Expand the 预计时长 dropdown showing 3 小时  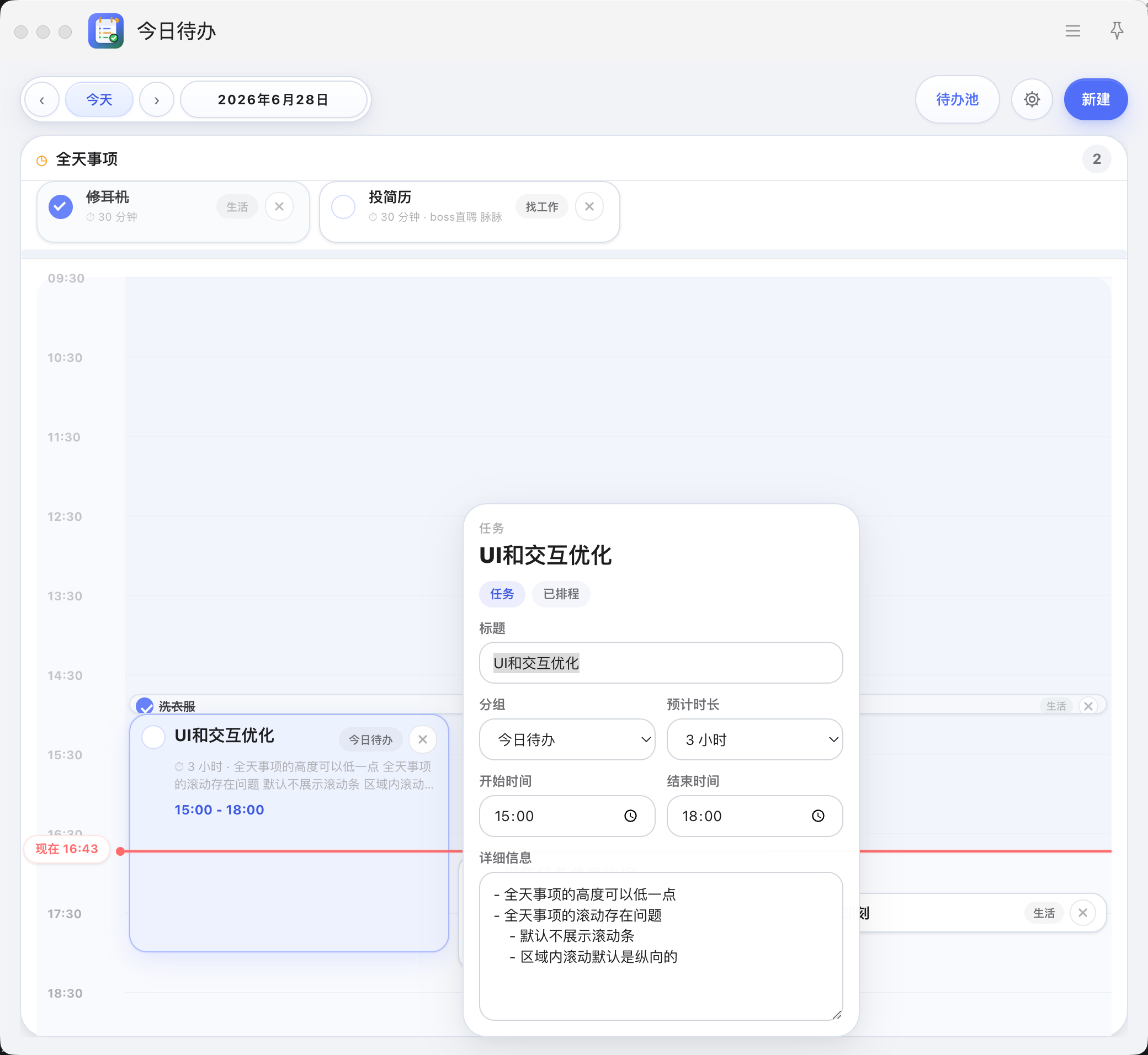pyautogui.click(x=754, y=739)
